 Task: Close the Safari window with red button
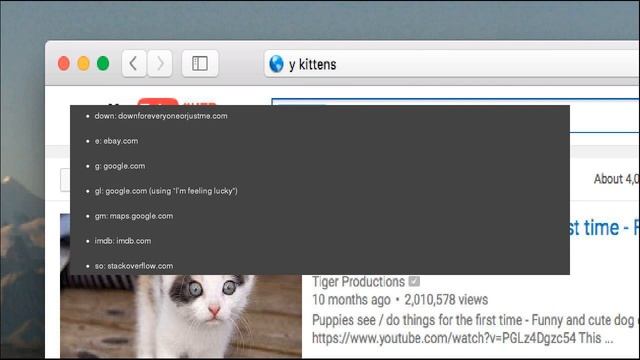pyautogui.click(x=64, y=64)
